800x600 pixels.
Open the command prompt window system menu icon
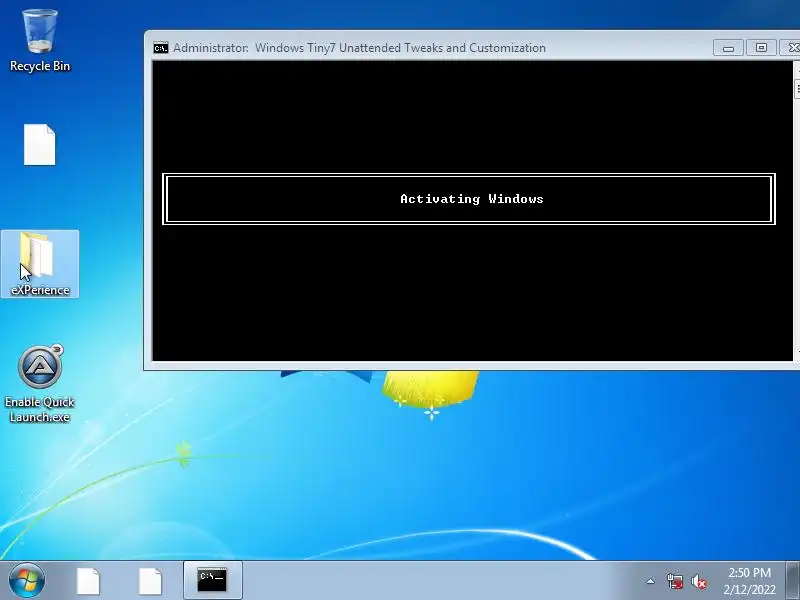click(x=161, y=48)
